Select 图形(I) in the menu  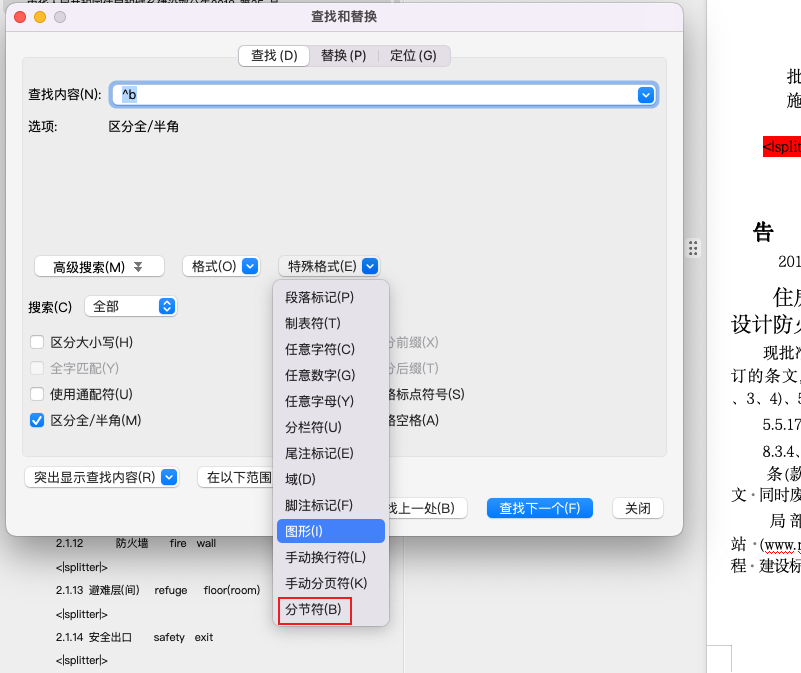(x=304, y=531)
